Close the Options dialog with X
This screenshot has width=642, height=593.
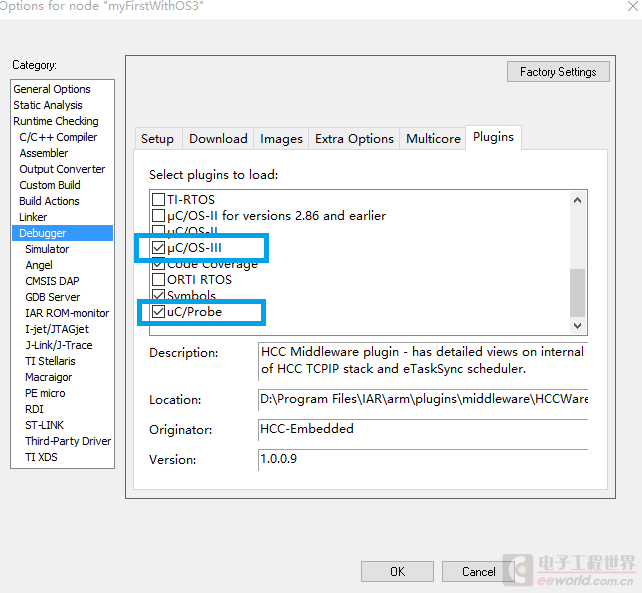633,6
